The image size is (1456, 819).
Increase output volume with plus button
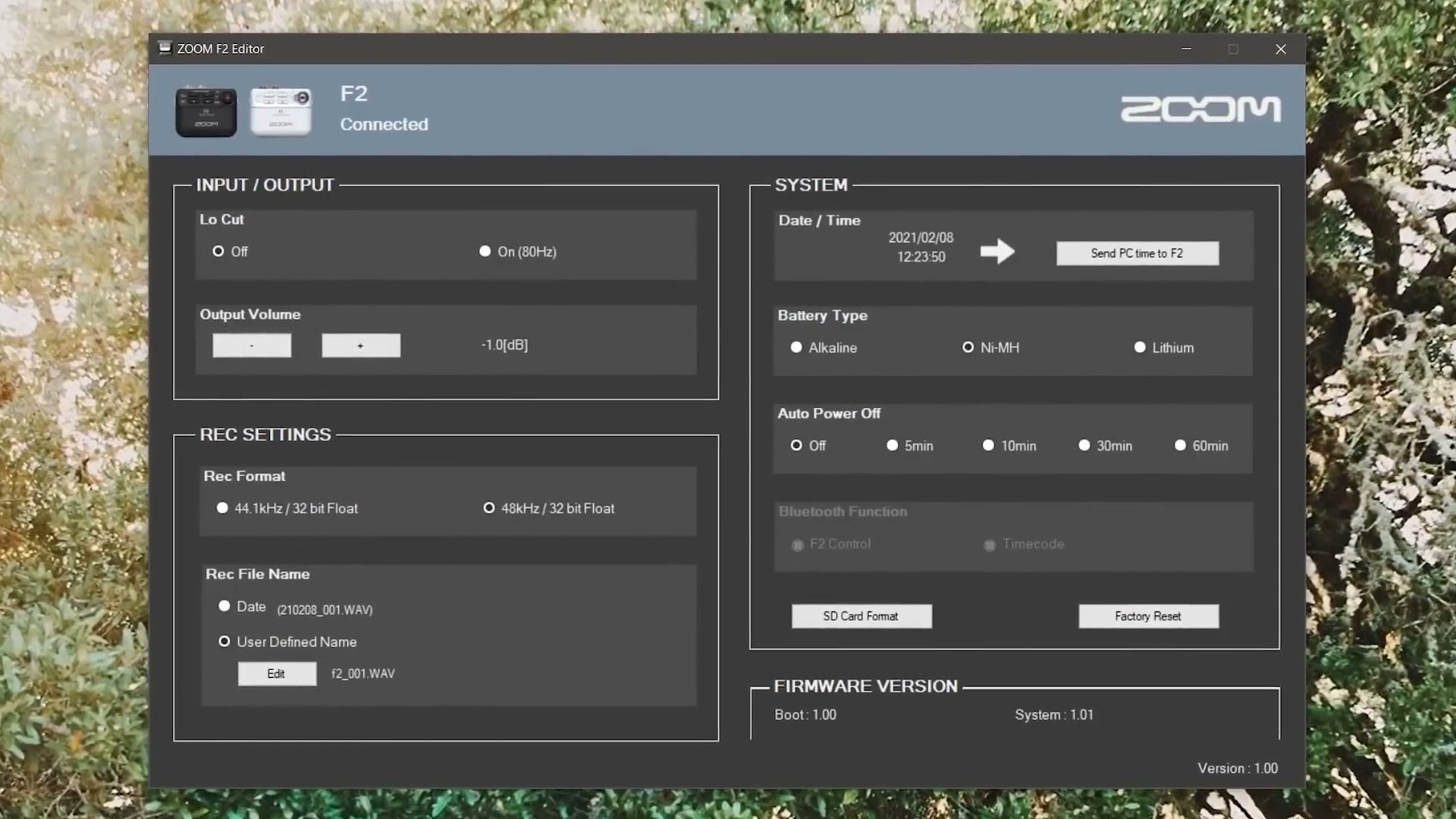[361, 345]
